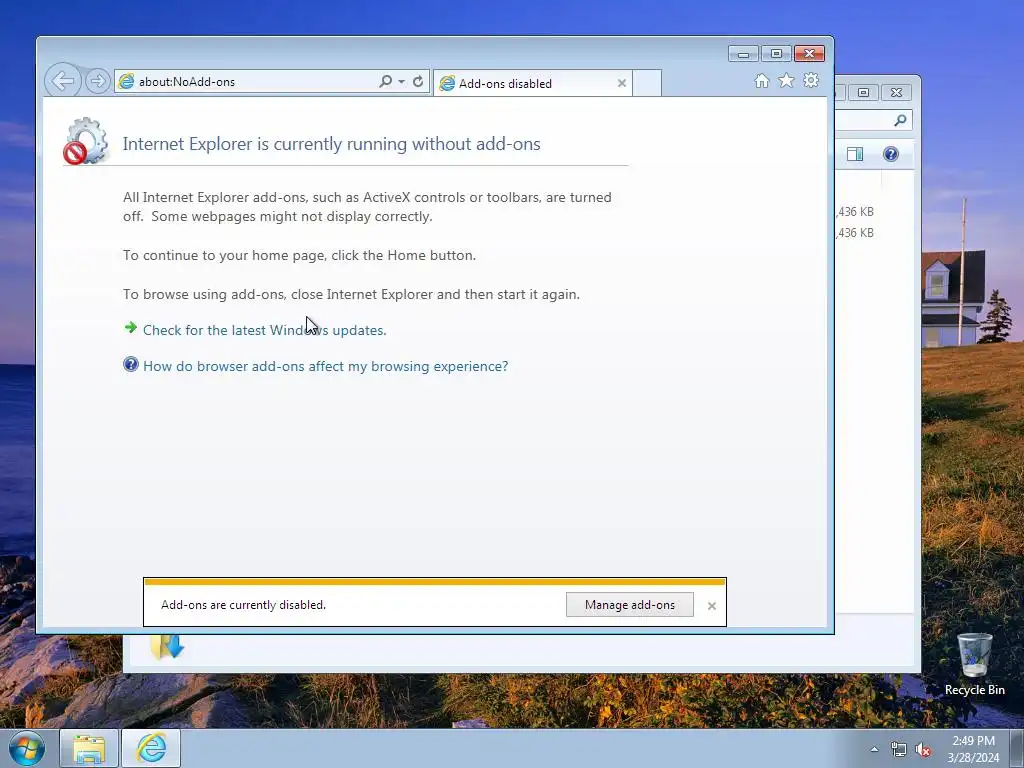The image size is (1024, 768).
Task: Open Help in the background Explorer window
Action: click(891, 154)
